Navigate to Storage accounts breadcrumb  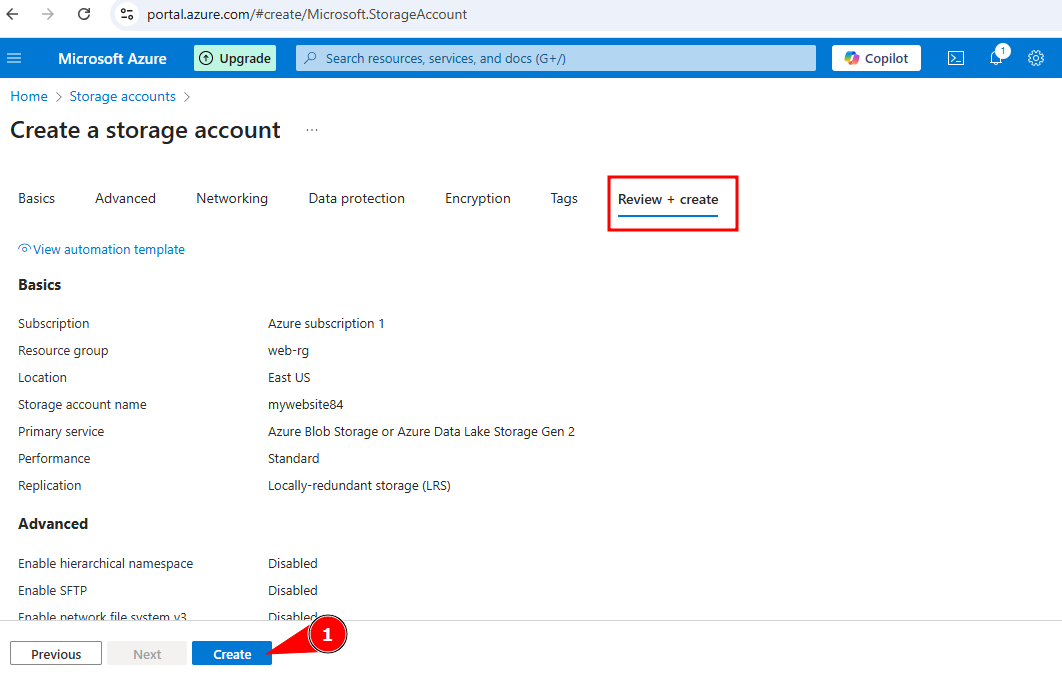pyautogui.click(x=123, y=96)
